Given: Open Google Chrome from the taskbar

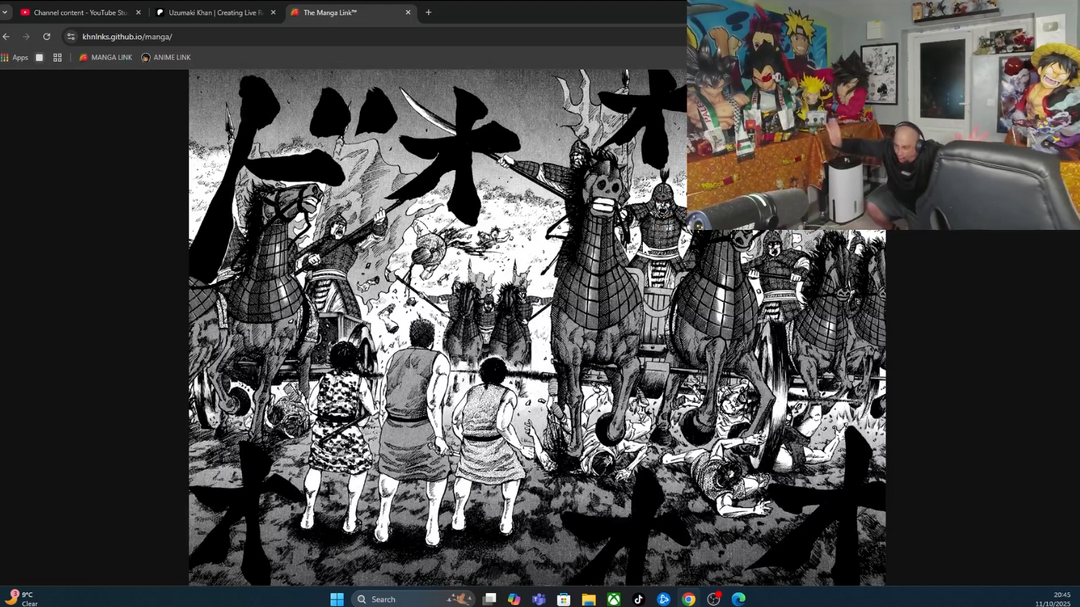Looking at the screenshot, I should pyautogui.click(x=687, y=600).
